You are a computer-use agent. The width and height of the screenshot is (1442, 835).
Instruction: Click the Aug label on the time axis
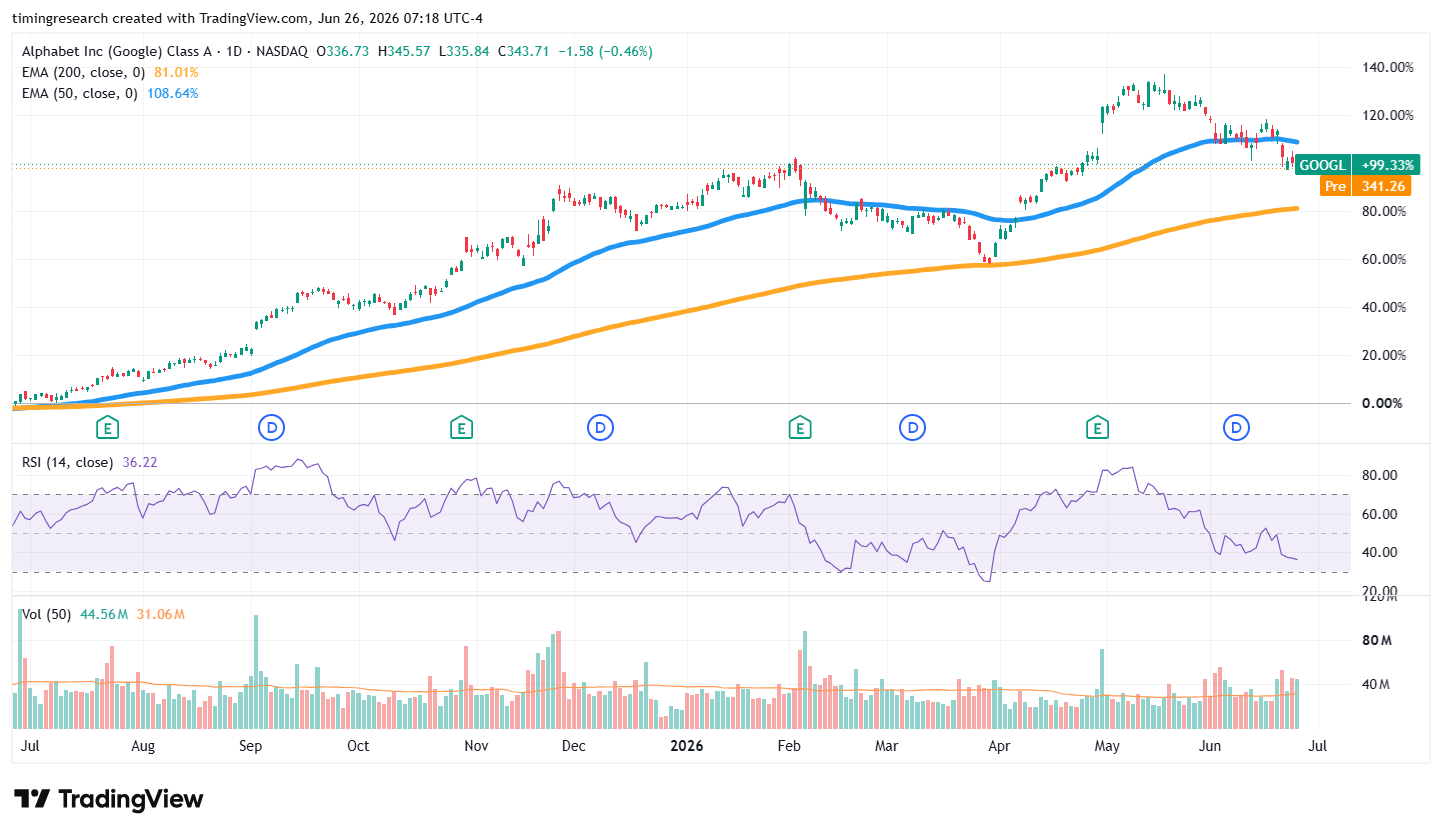tap(143, 745)
